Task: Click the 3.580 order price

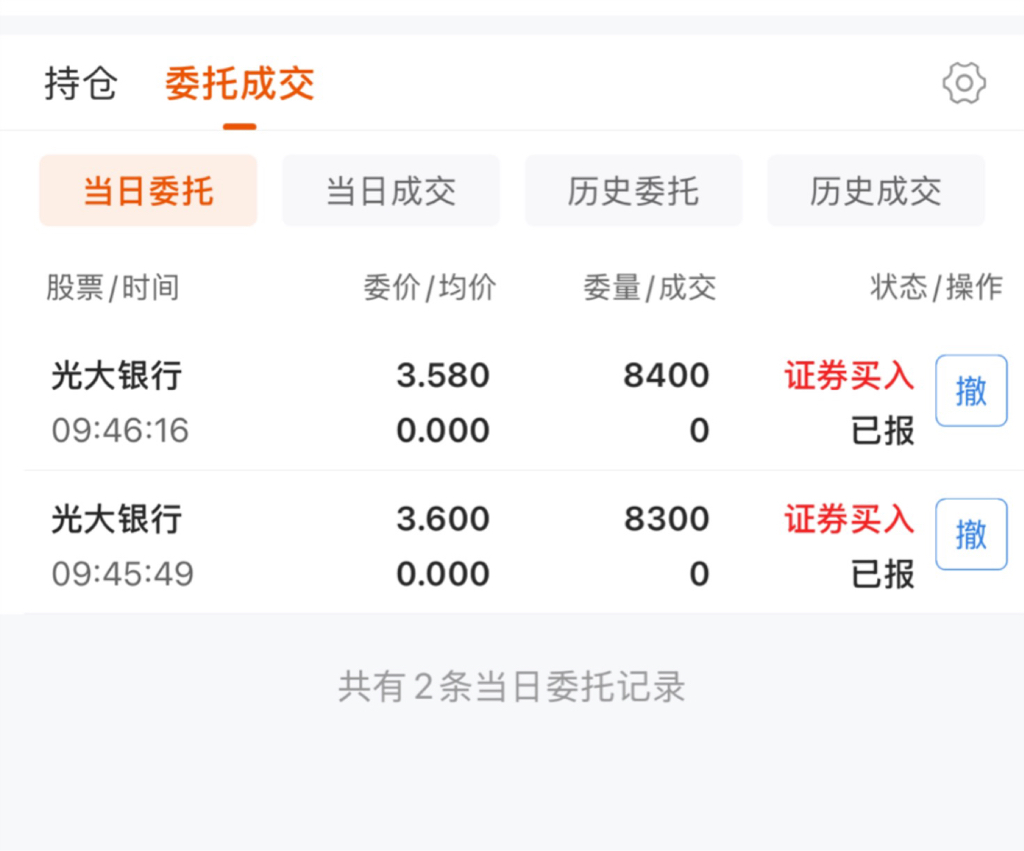Action: (443, 376)
